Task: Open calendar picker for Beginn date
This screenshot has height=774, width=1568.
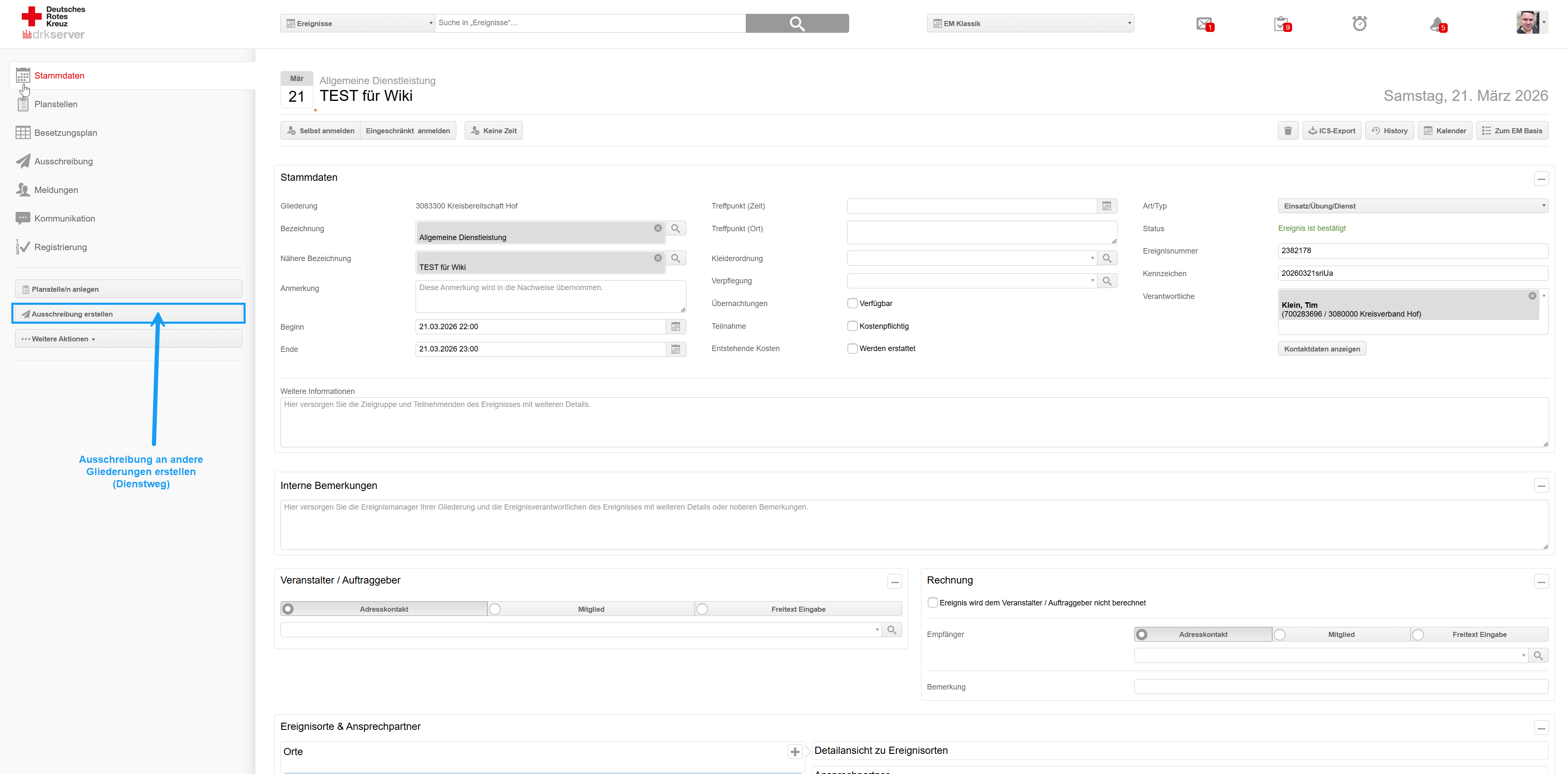Action: point(675,327)
